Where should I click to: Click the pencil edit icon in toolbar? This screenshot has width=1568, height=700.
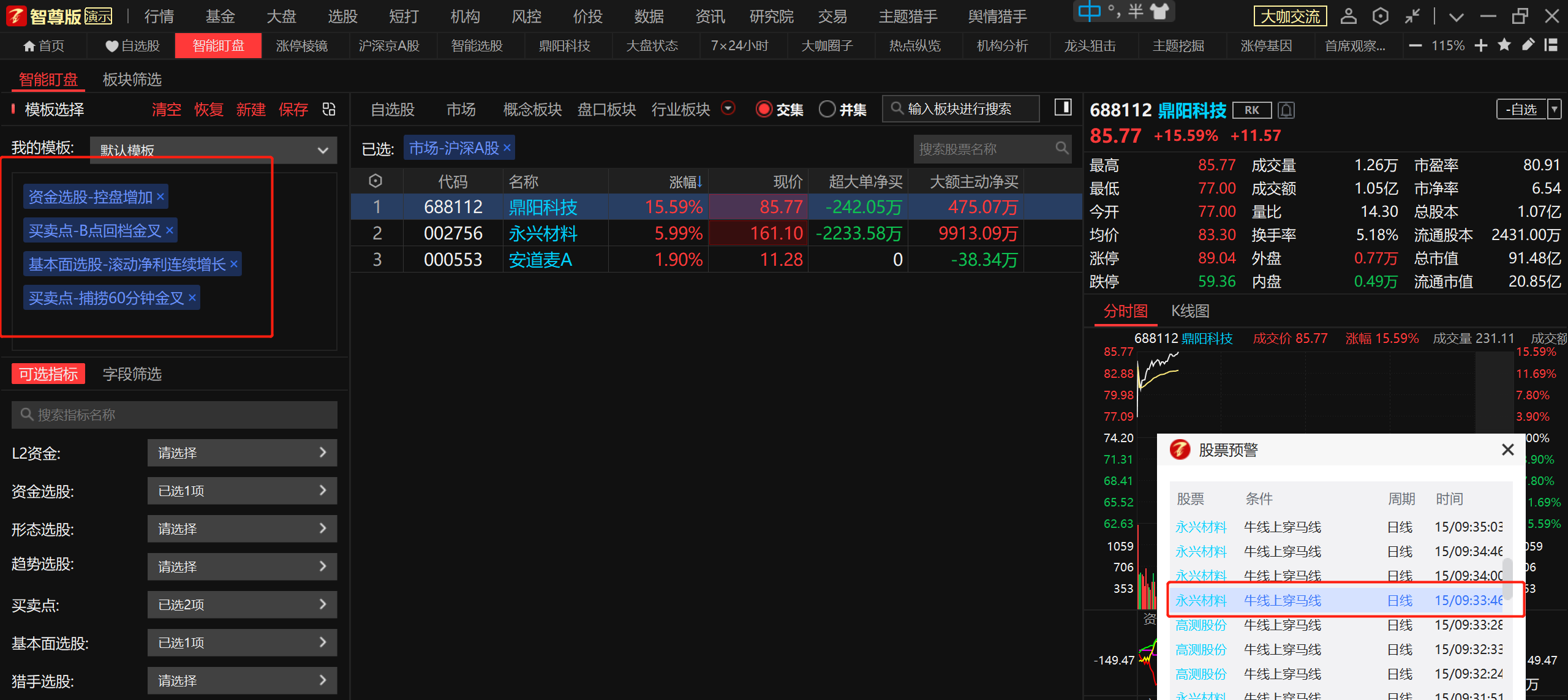pyautogui.click(x=1528, y=45)
